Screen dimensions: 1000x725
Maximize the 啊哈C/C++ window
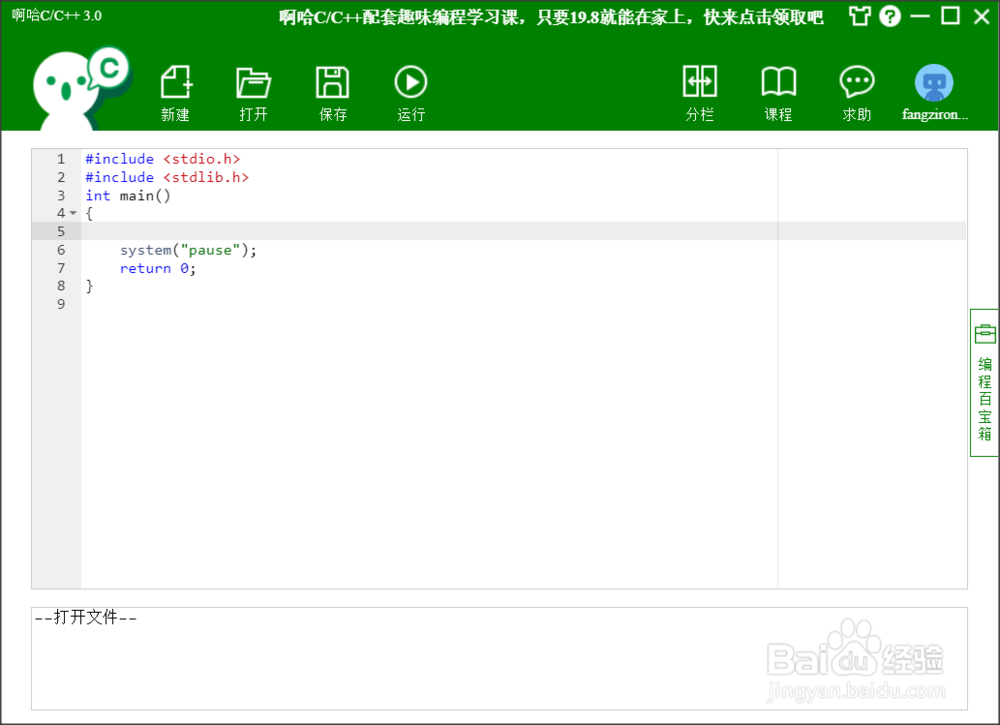950,16
